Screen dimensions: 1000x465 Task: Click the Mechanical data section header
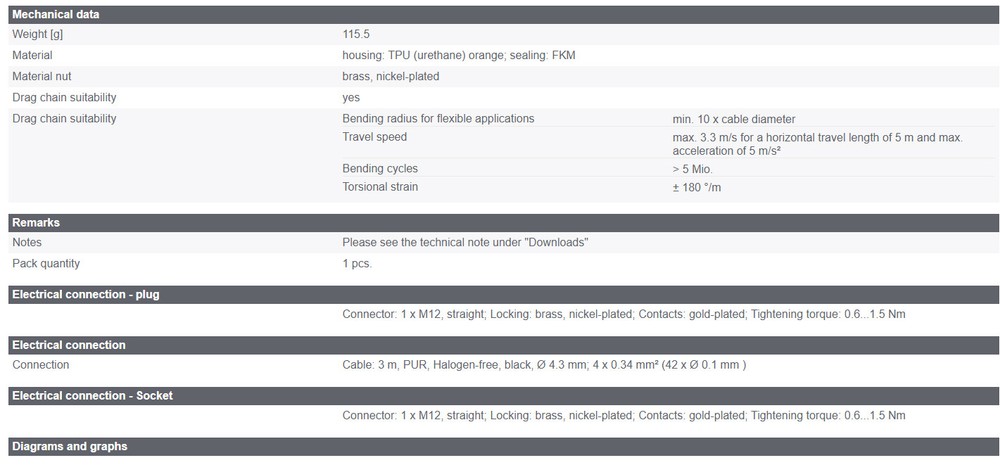56,15
